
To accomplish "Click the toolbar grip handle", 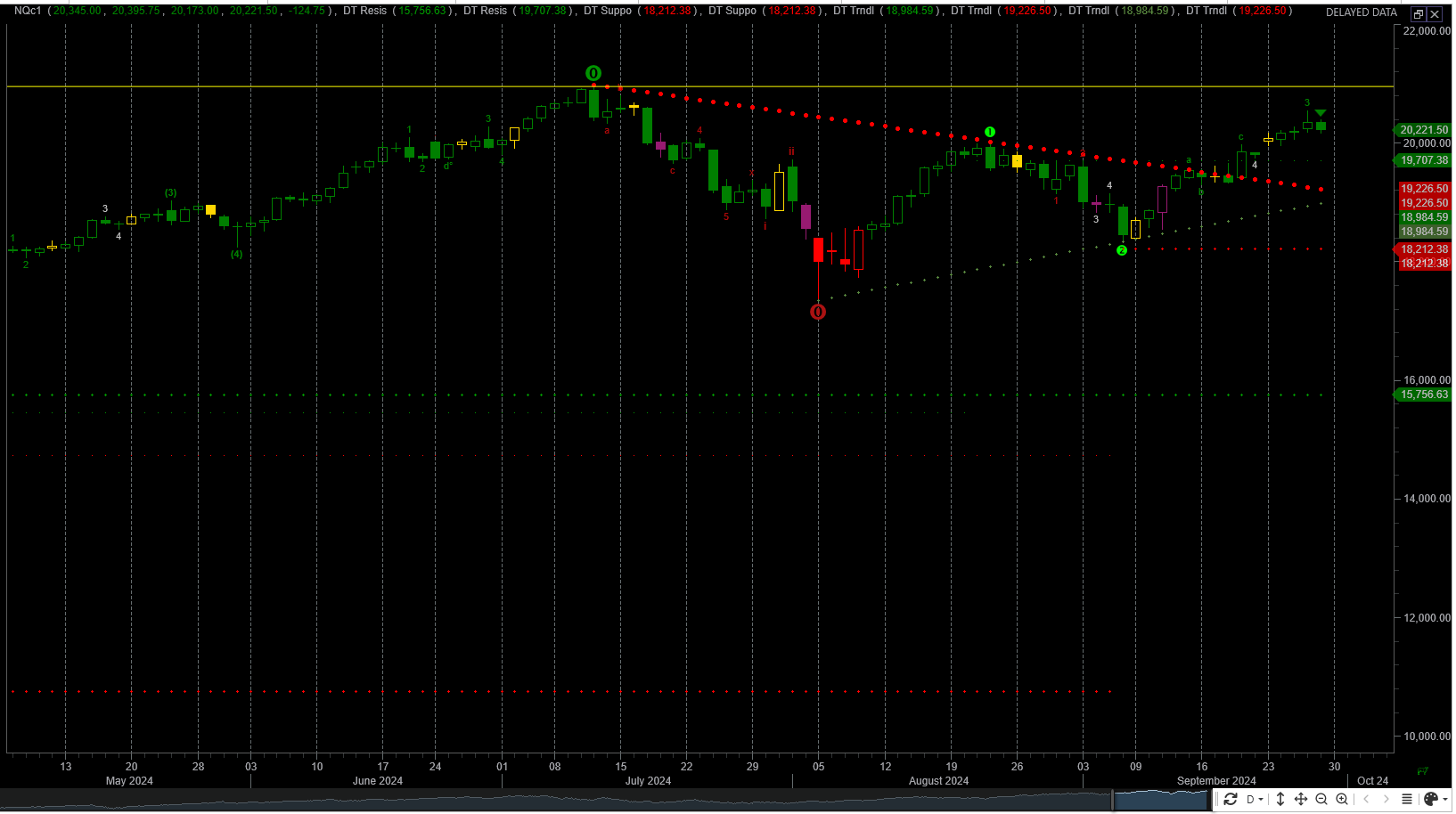I will 1216,799.
